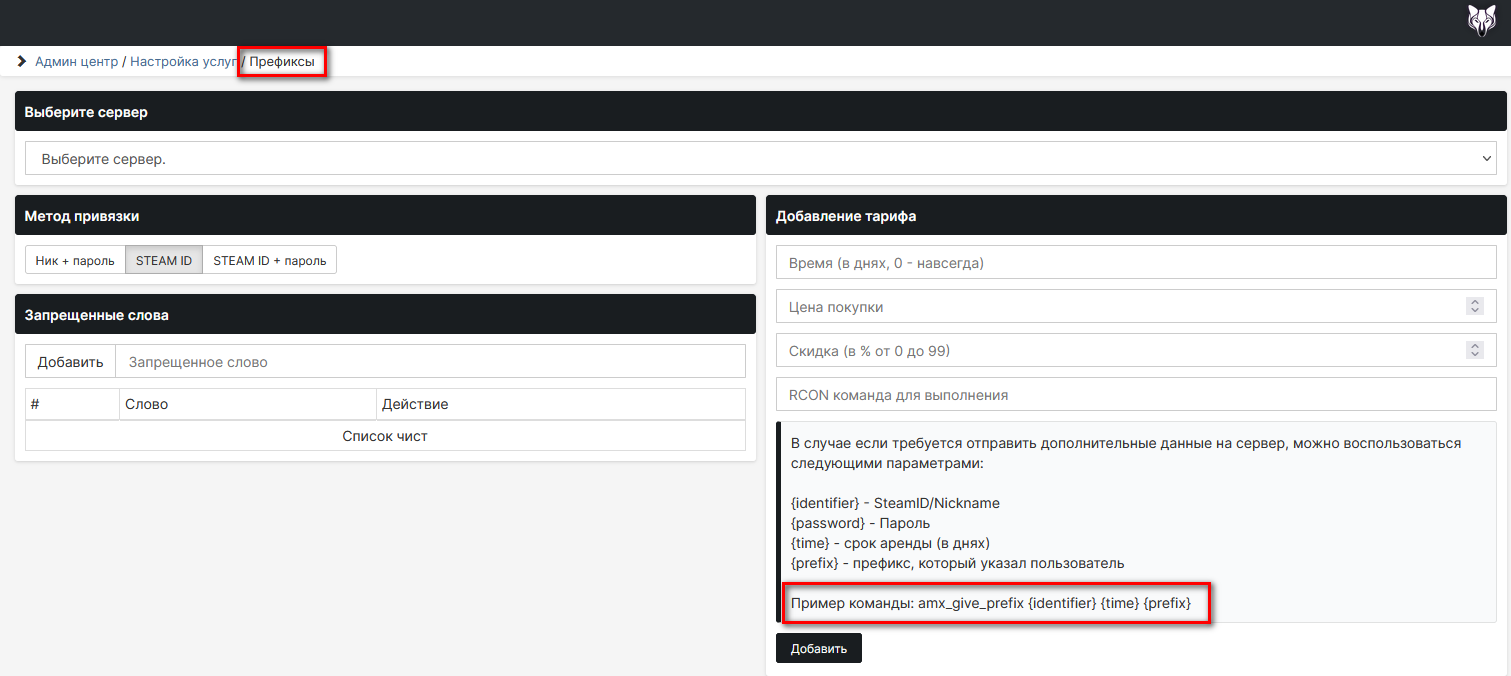Select Ник + пароль binding method
This screenshot has width=1511, height=676.
point(75,260)
